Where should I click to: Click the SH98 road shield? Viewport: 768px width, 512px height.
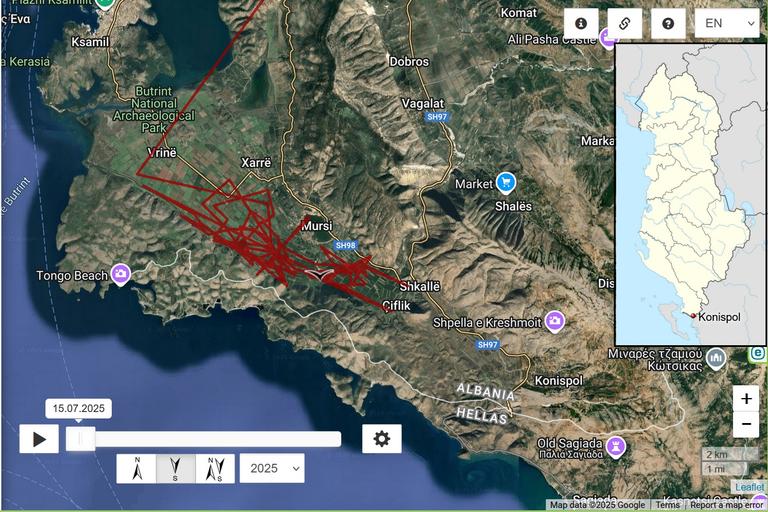(345, 245)
